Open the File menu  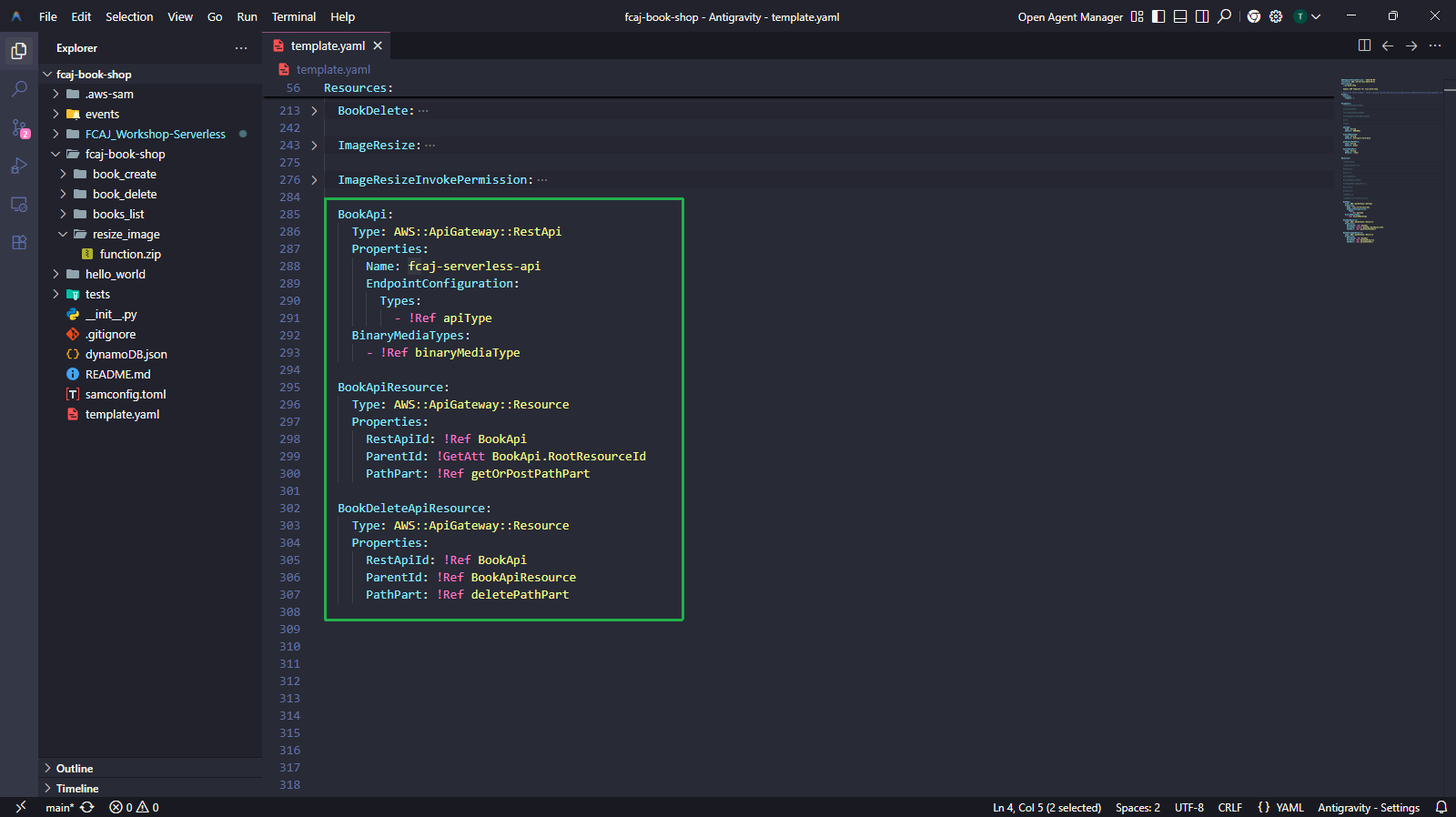tap(48, 16)
